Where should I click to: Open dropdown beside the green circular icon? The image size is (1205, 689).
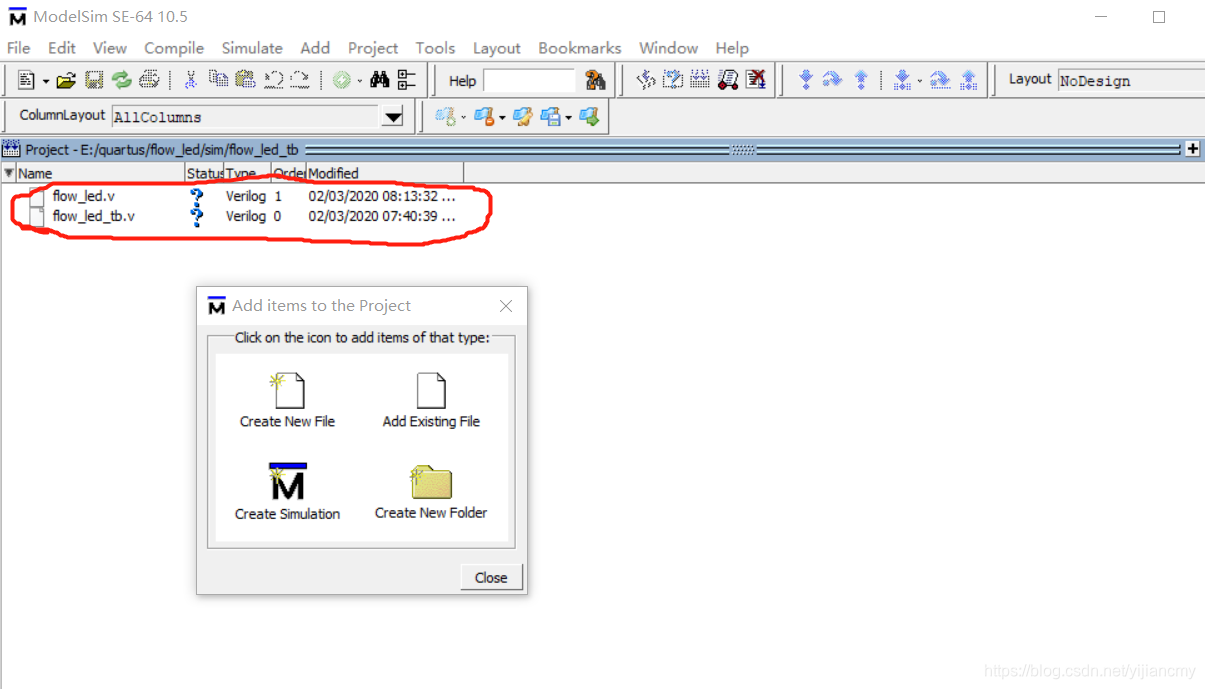tap(359, 81)
